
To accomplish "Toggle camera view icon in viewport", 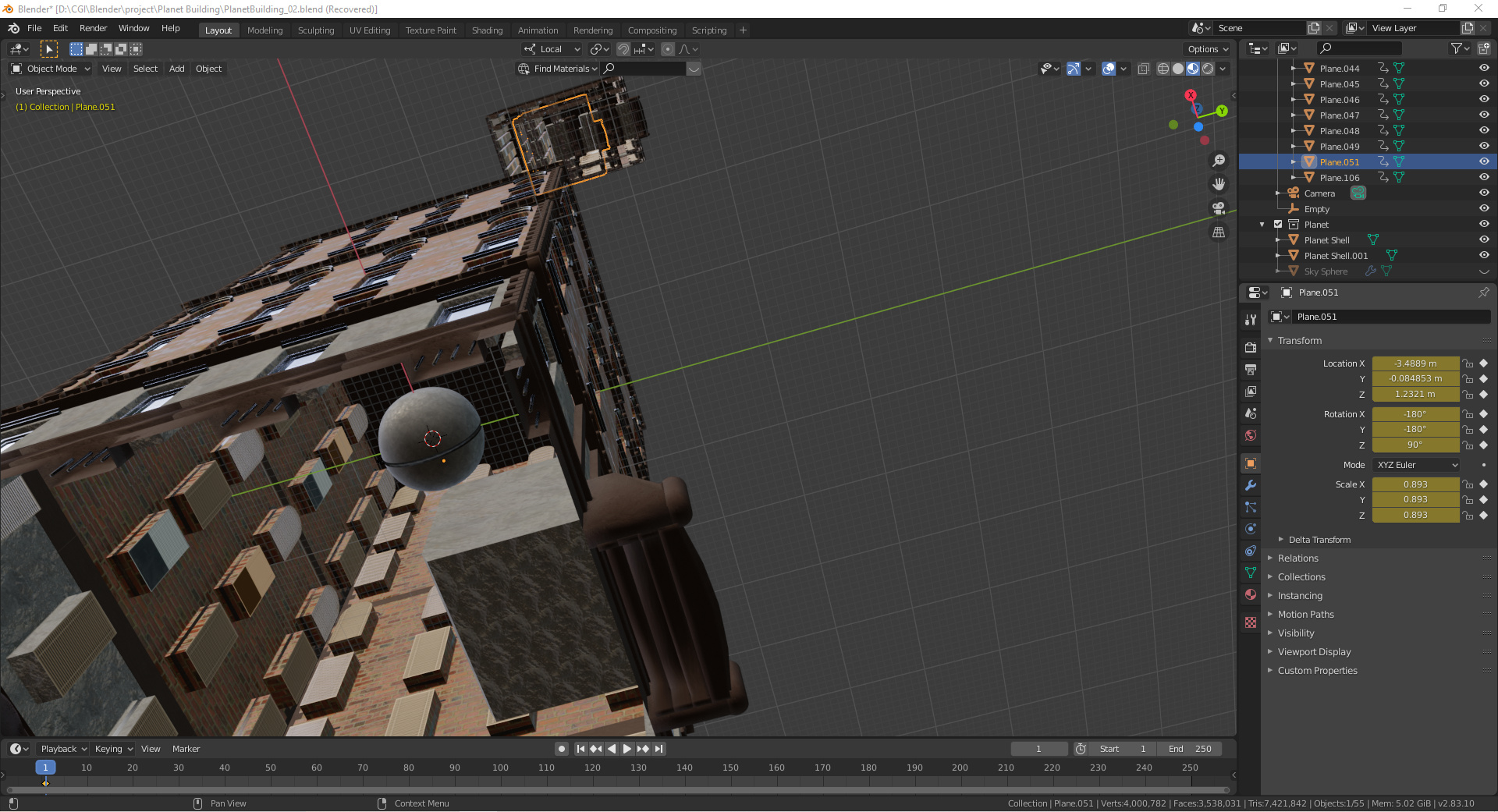I will 1219,208.
